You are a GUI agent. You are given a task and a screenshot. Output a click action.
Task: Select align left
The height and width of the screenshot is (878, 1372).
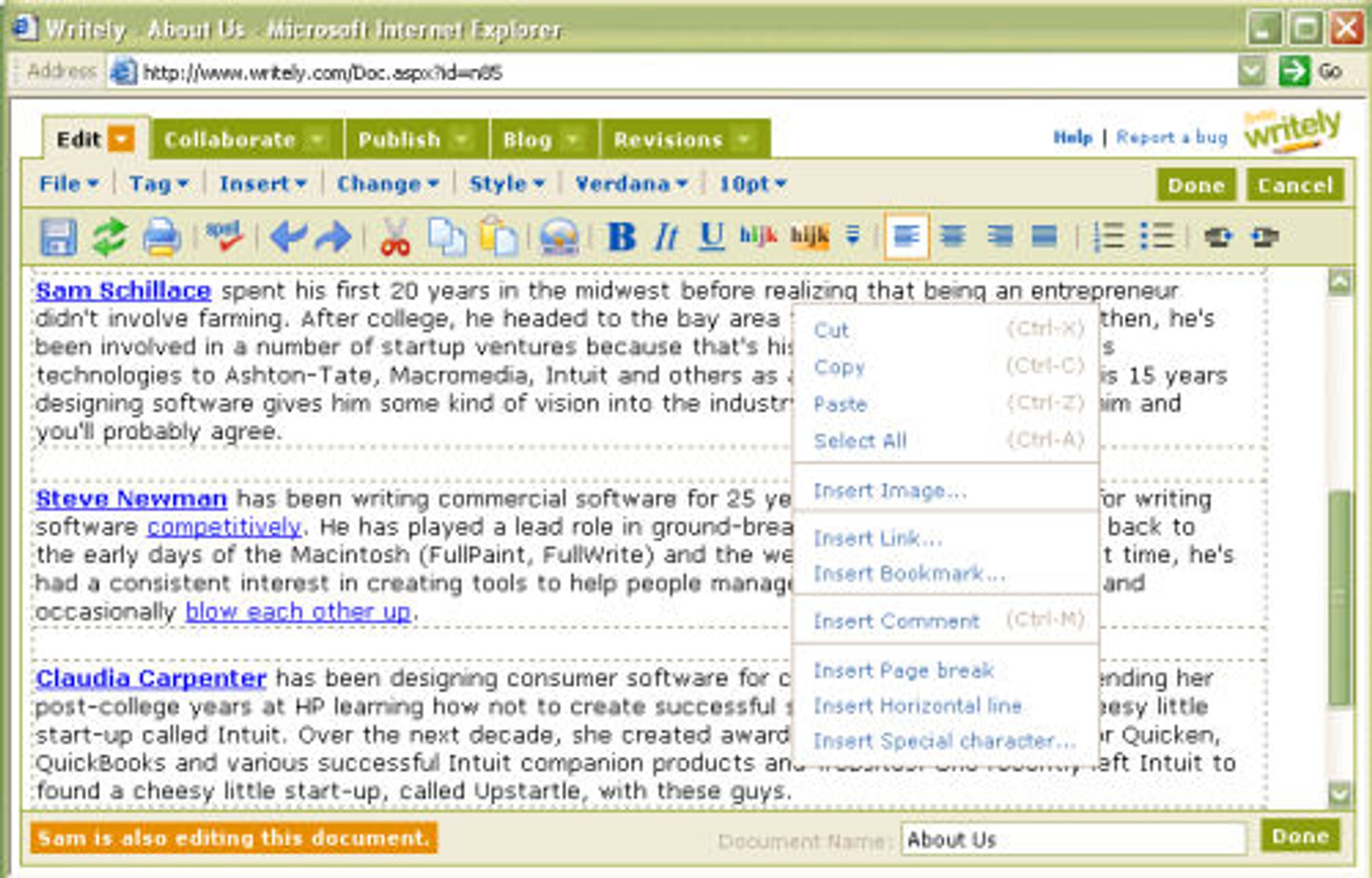(x=907, y=237)
